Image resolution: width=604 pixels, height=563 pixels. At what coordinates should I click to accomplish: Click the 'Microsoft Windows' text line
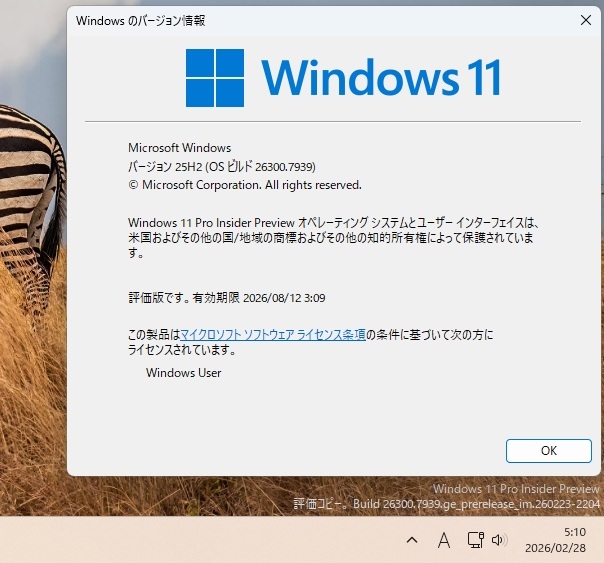(180, 148)
